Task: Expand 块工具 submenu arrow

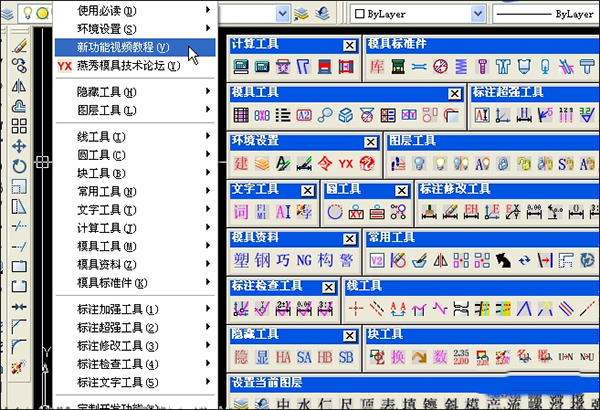Action: [208, 173]
